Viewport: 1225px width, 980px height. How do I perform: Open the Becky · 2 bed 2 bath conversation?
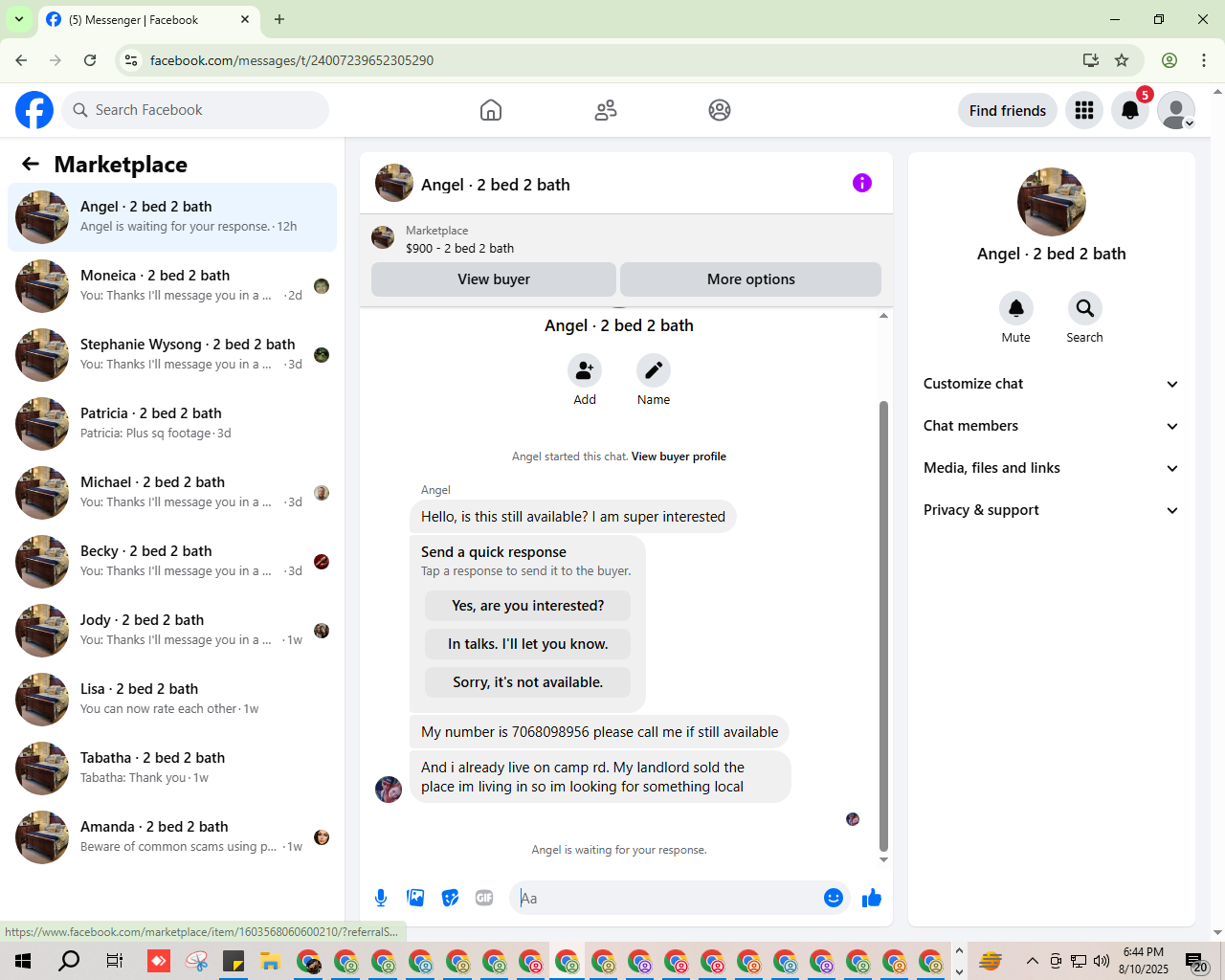(172, 562)
